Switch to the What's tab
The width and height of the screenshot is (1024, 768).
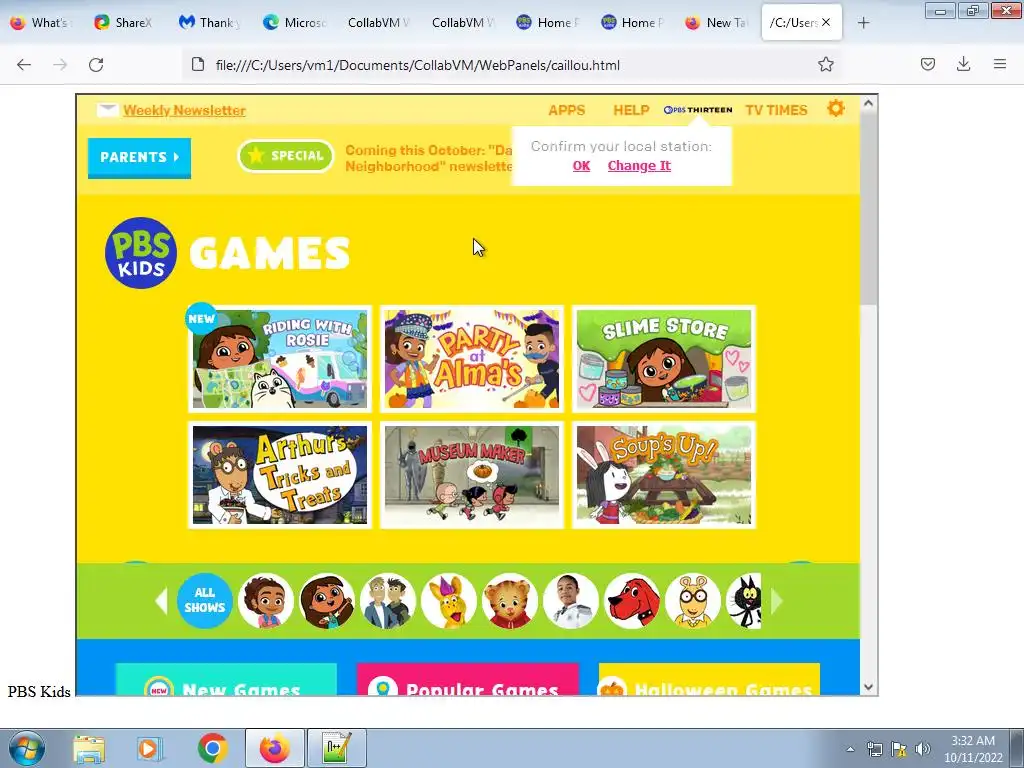(x=40, y=23)
